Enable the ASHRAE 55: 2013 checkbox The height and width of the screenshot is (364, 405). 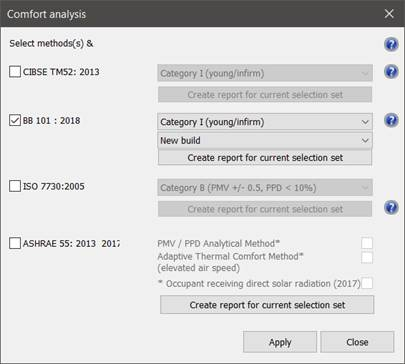[x=15, y=243]
